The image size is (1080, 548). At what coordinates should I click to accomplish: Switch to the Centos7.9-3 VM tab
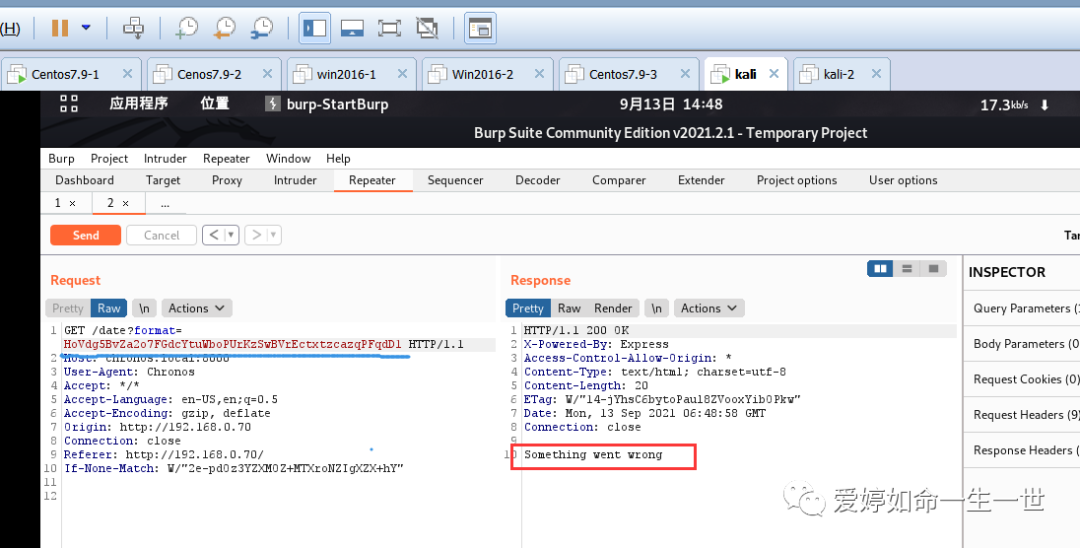[623, 74]
